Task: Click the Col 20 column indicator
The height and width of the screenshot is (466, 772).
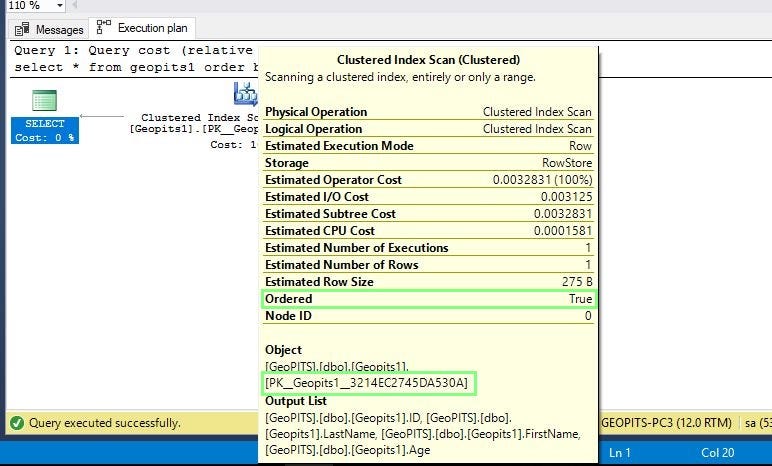Action: (717, 452)
